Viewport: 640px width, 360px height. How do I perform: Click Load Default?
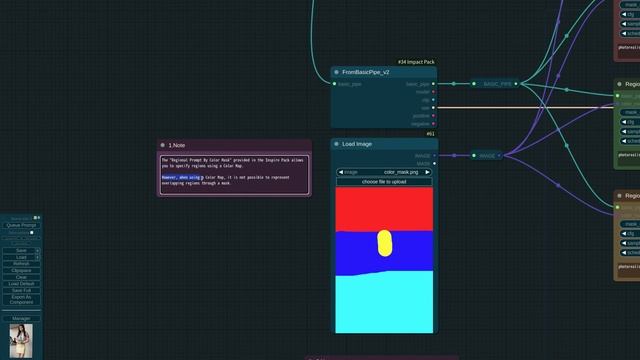pyautogui.click(x=21, y=284)
